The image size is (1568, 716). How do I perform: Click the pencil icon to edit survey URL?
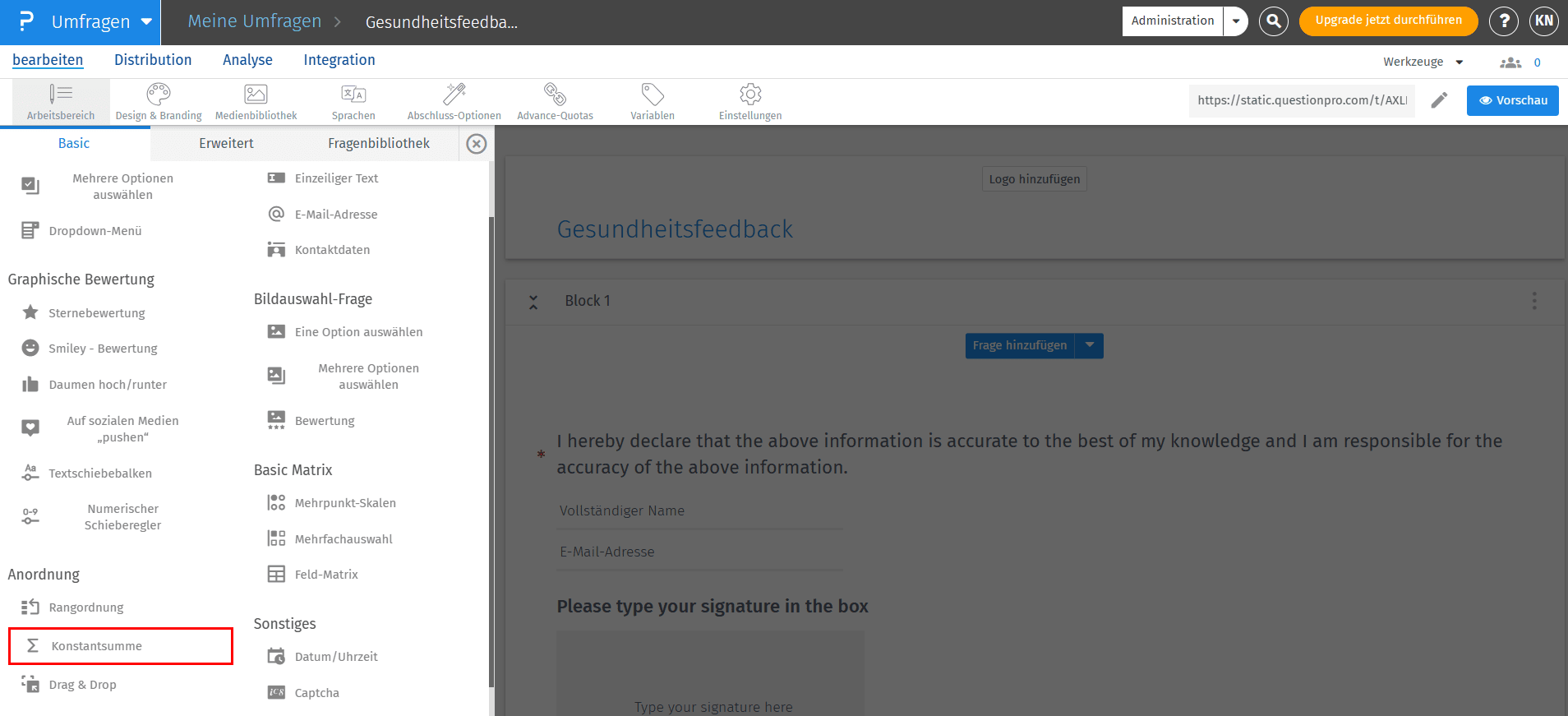click(x=1439, y=100)
